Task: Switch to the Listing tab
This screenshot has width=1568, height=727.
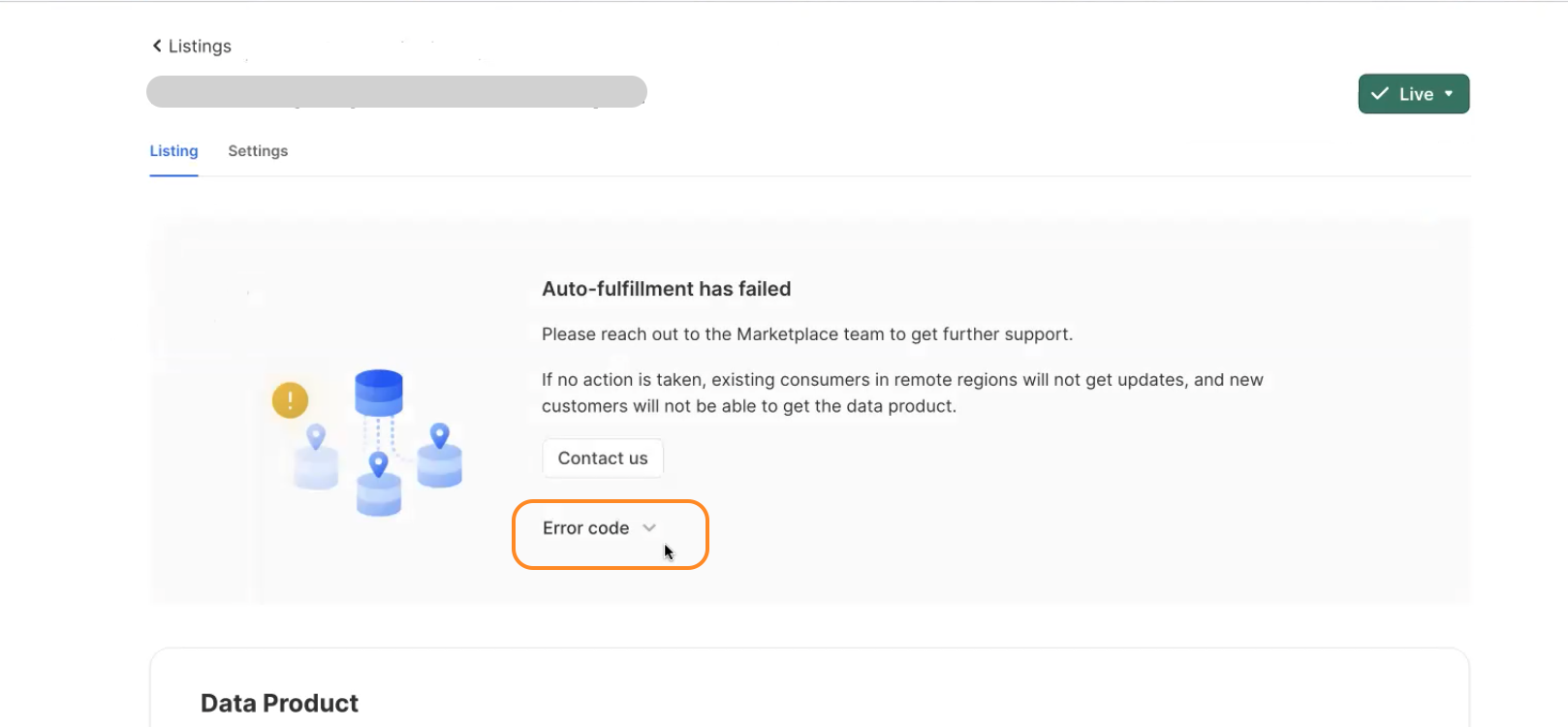Action: point(173,151)
